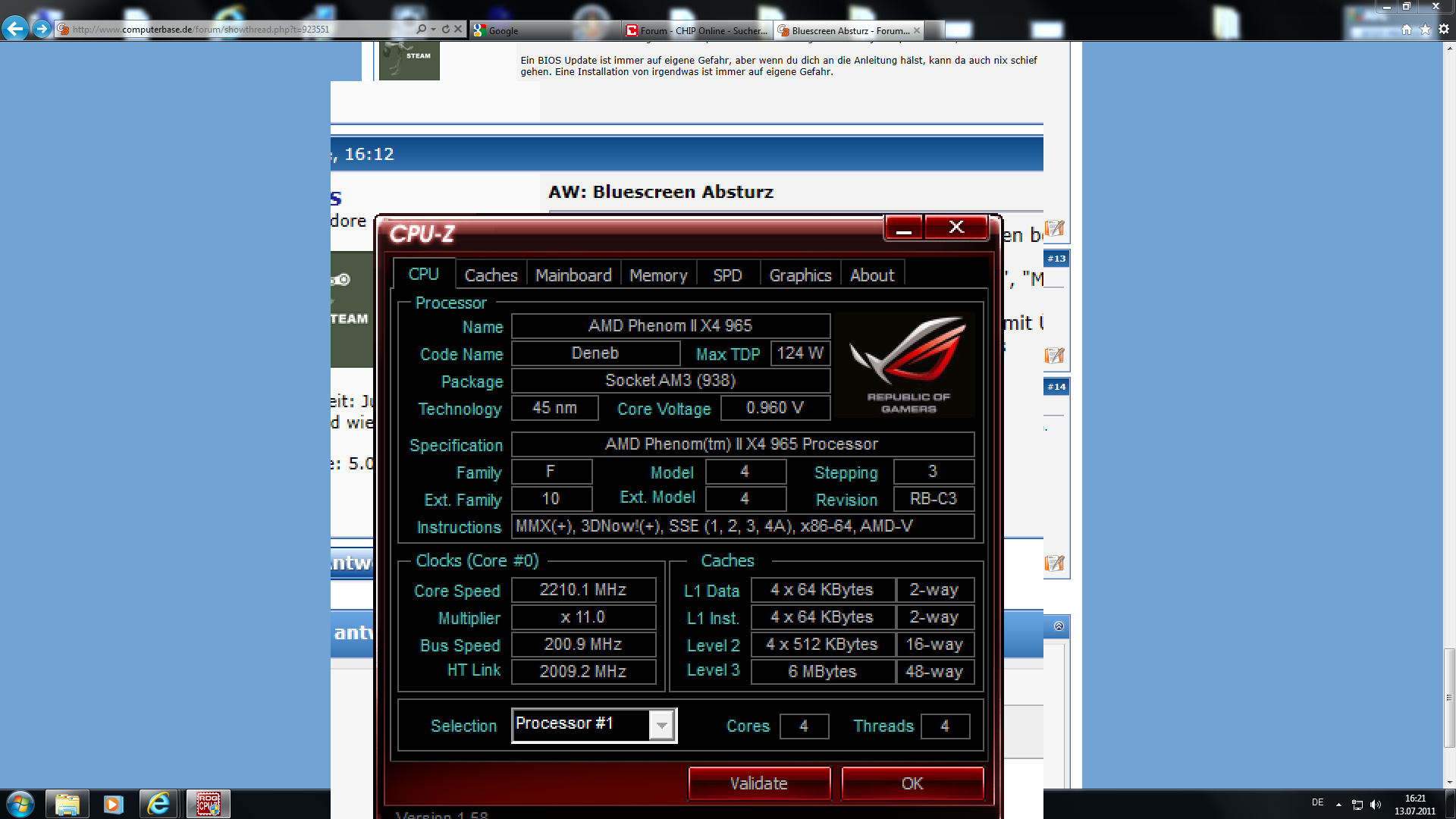Close the CPU-Z window
This screenshot has width=1456, height=819.
(x=956, y=227)
